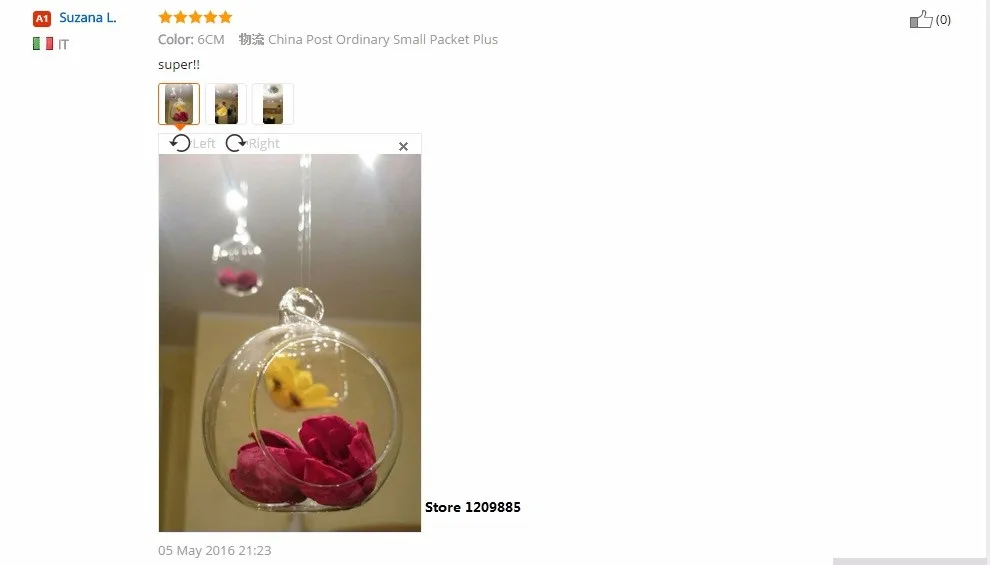Click the 'super!!' review text
The width and height of the screenshot is (990, 565).
pyautogui.click(x=179, y=64)
